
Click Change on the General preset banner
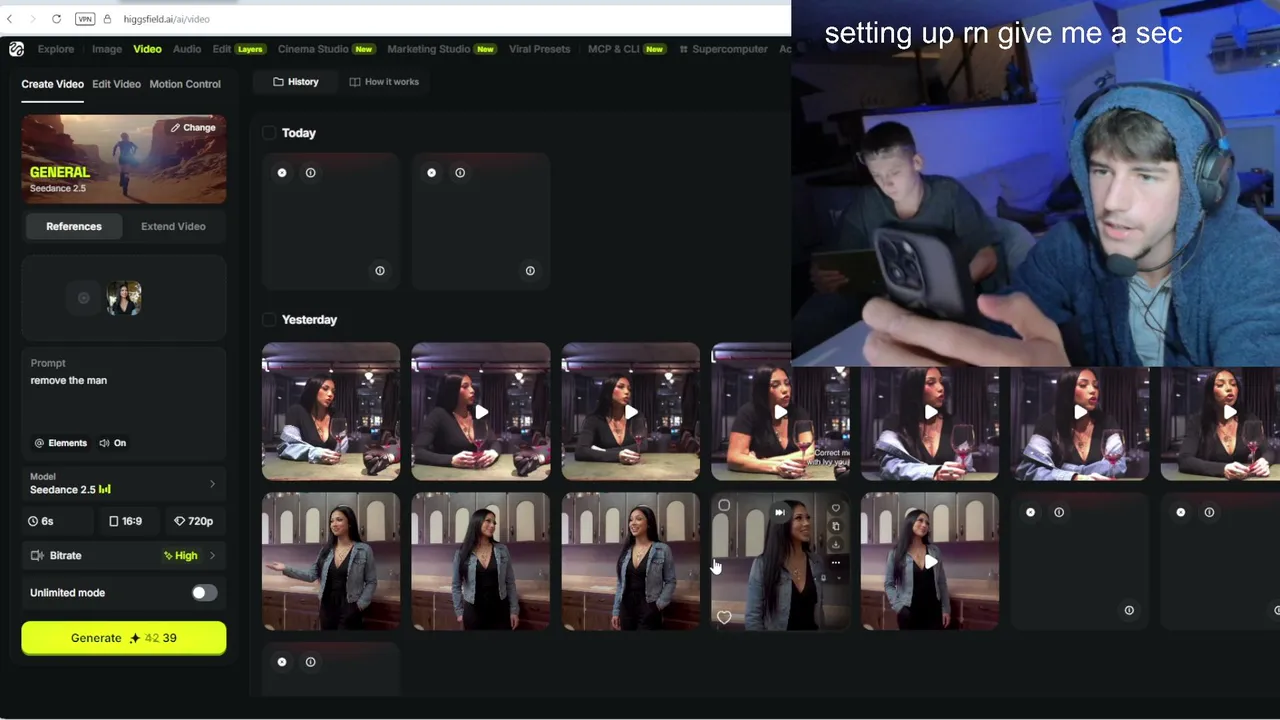[193, 128]
